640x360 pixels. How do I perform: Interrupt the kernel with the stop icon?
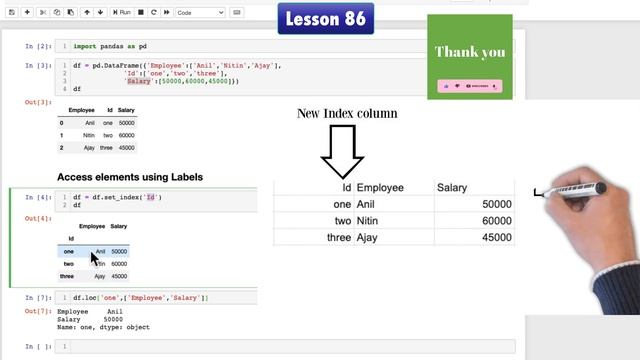tap(140, 13)
